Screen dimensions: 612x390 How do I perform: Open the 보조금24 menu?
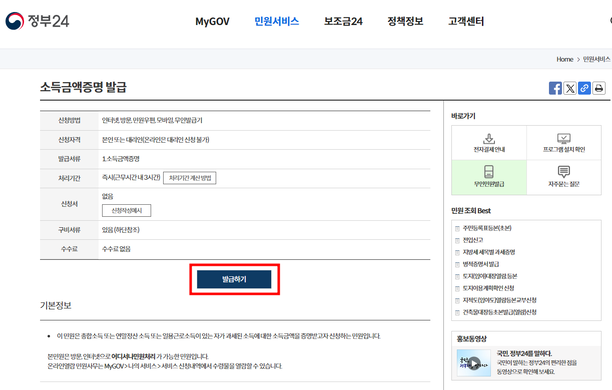(x=343, y=21)
